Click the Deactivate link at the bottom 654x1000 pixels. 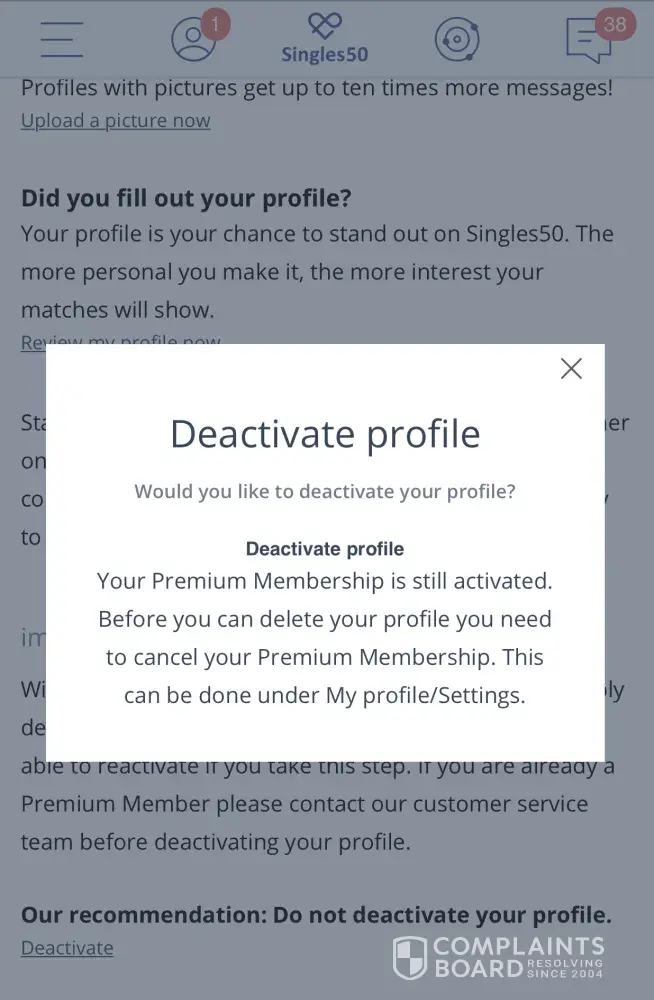pos(67,948)
